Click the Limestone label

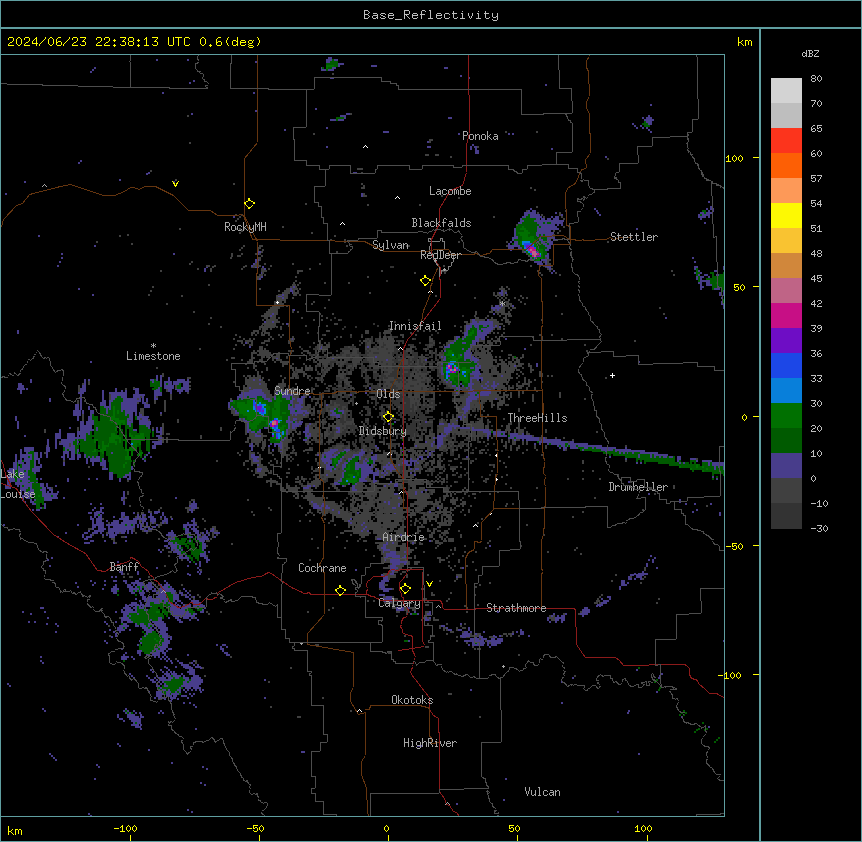[153, 356]
